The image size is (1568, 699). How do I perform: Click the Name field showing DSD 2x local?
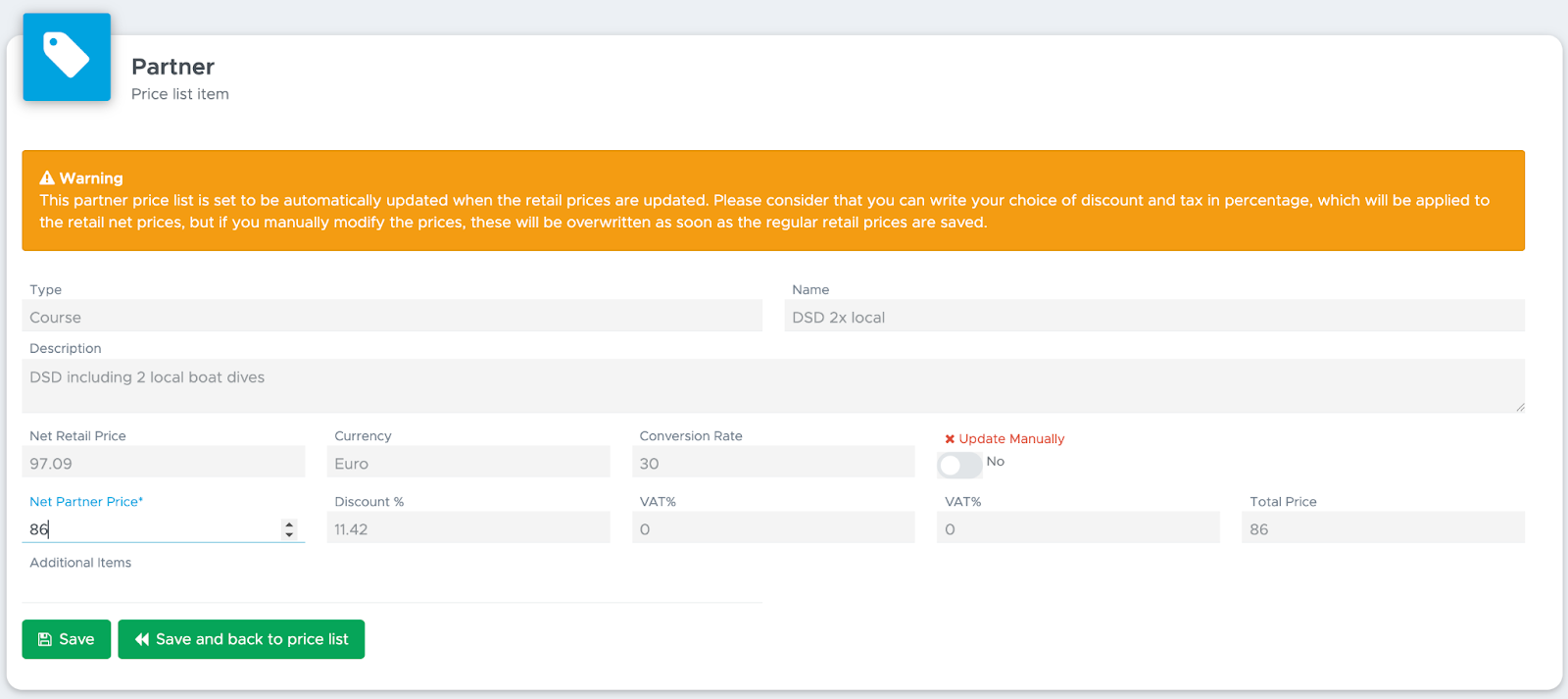(x=1154, y=317)
